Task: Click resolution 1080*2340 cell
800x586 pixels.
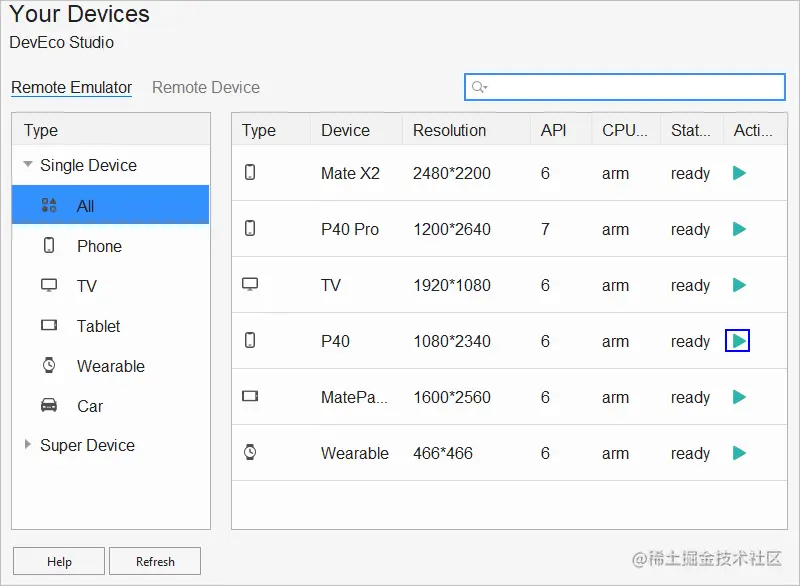Action: 452,341
